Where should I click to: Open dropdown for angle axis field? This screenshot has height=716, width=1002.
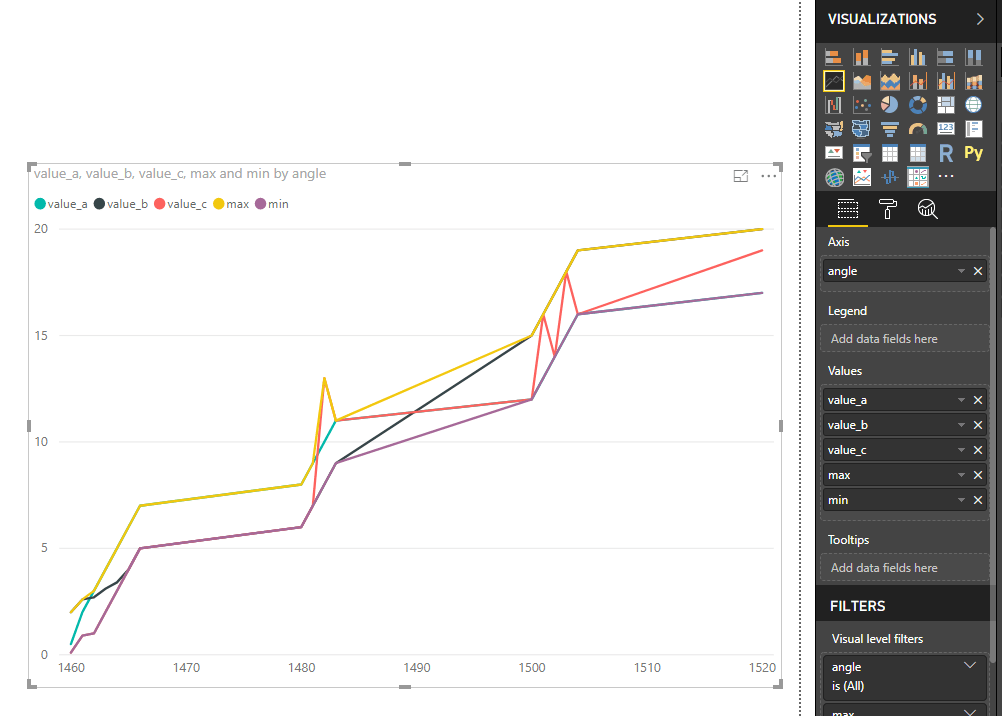[x=961, y=271]
